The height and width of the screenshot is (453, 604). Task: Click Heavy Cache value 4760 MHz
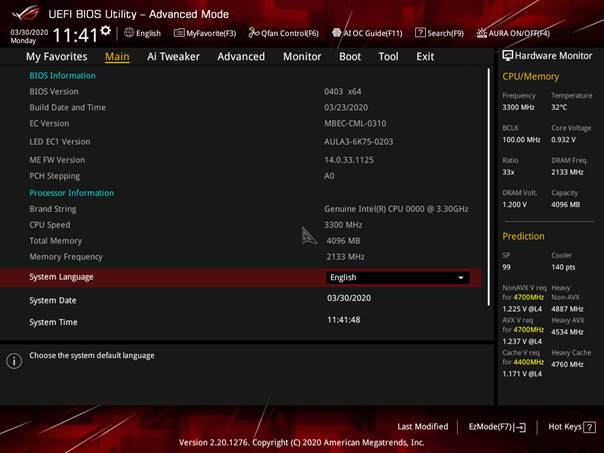pos(567,364)
